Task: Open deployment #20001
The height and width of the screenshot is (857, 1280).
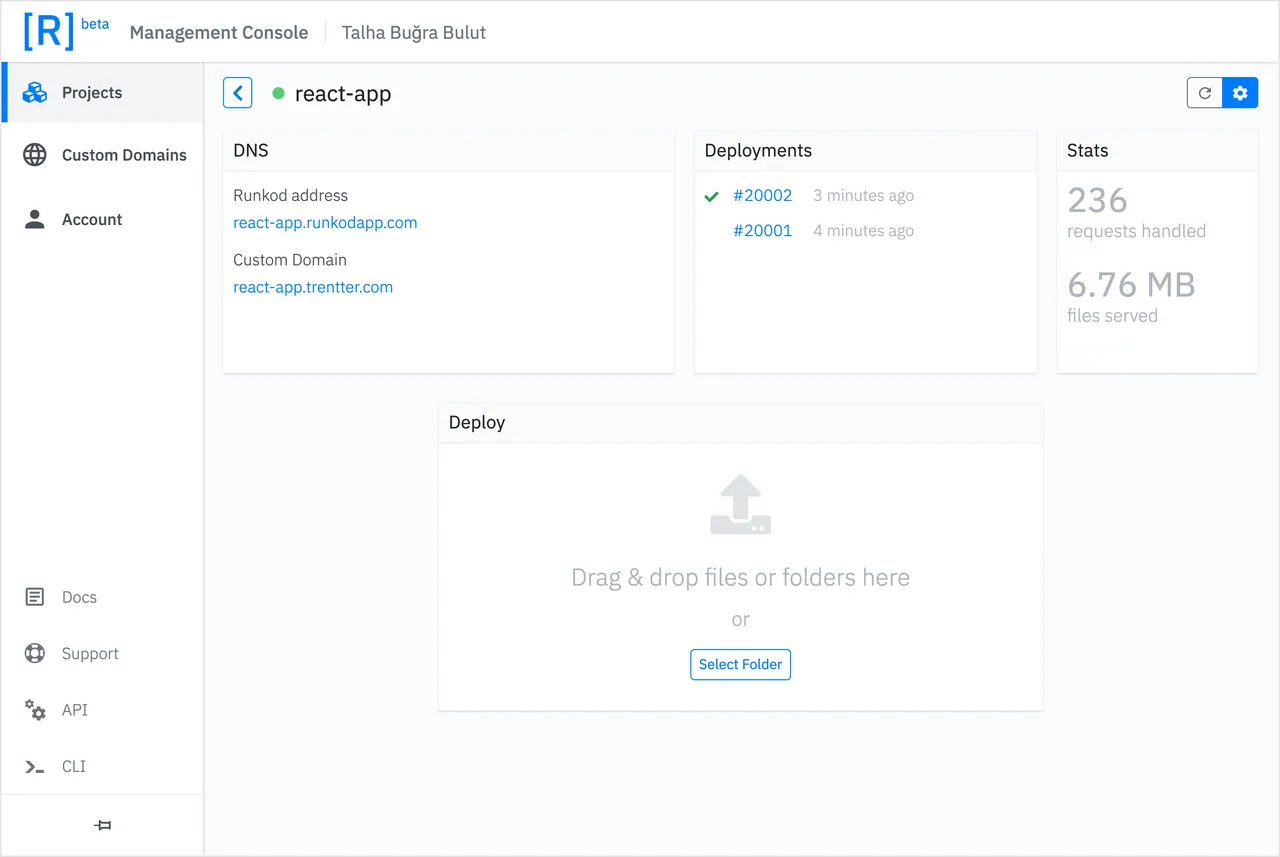Action: (762, 230)
